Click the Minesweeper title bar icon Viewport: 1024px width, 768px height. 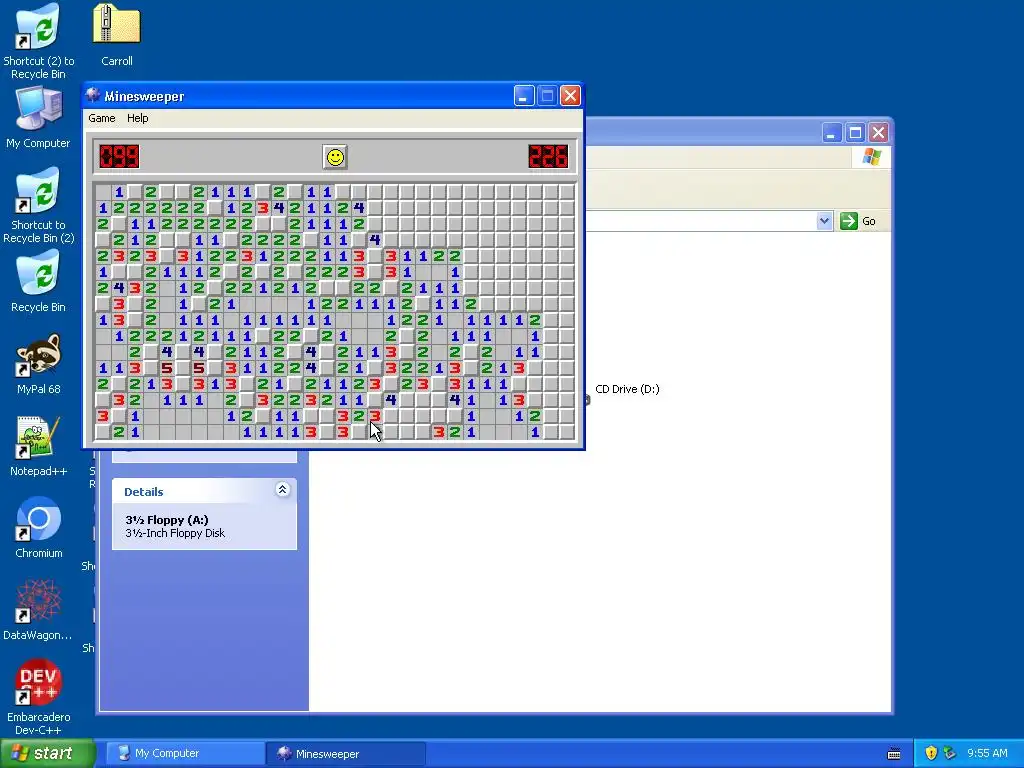[94, 96]
